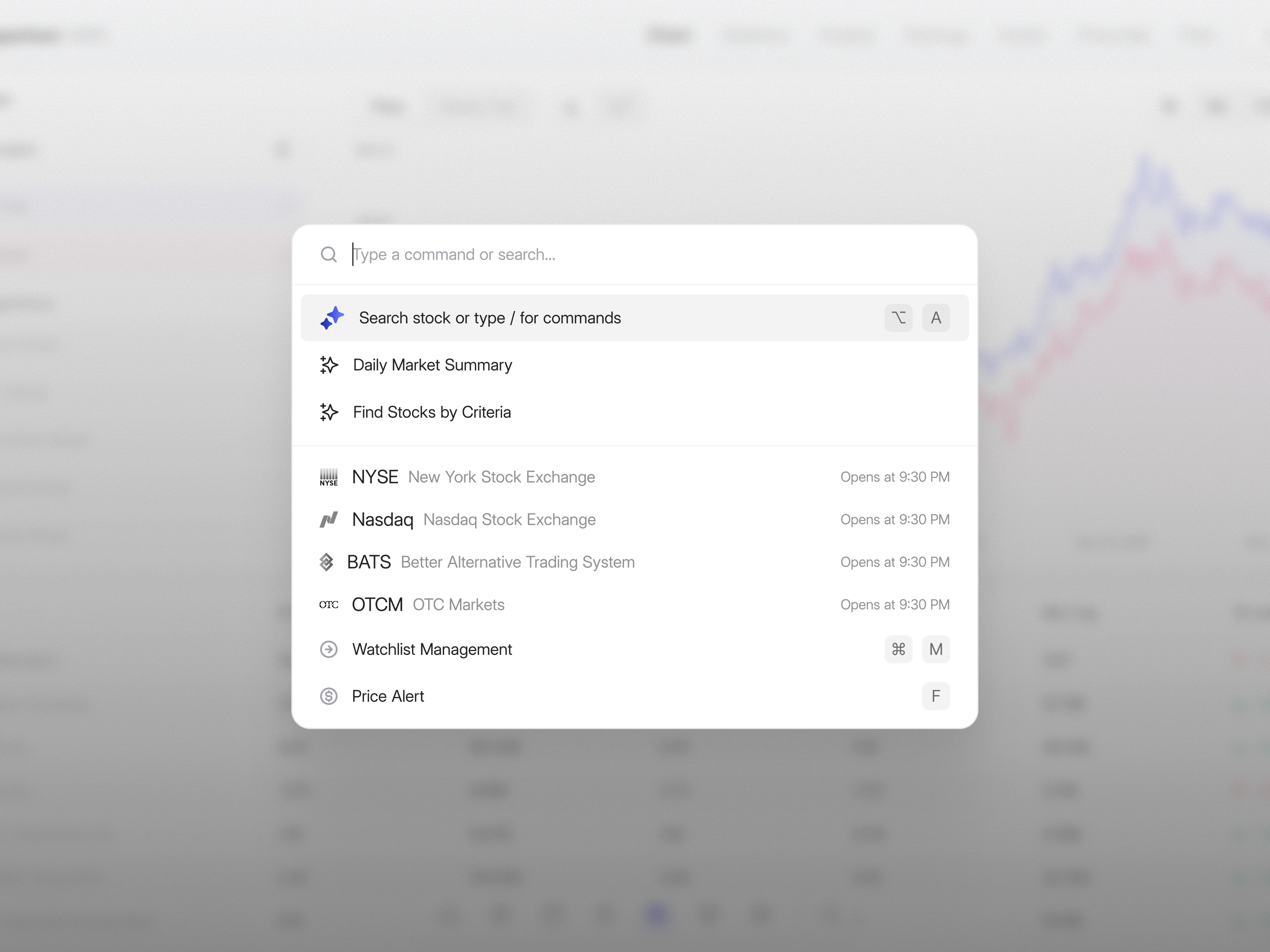The width and height of the screenshot is (1270, 952).
Task: Select Search stock or type / for commands
Action: click(x=635, y=318)
